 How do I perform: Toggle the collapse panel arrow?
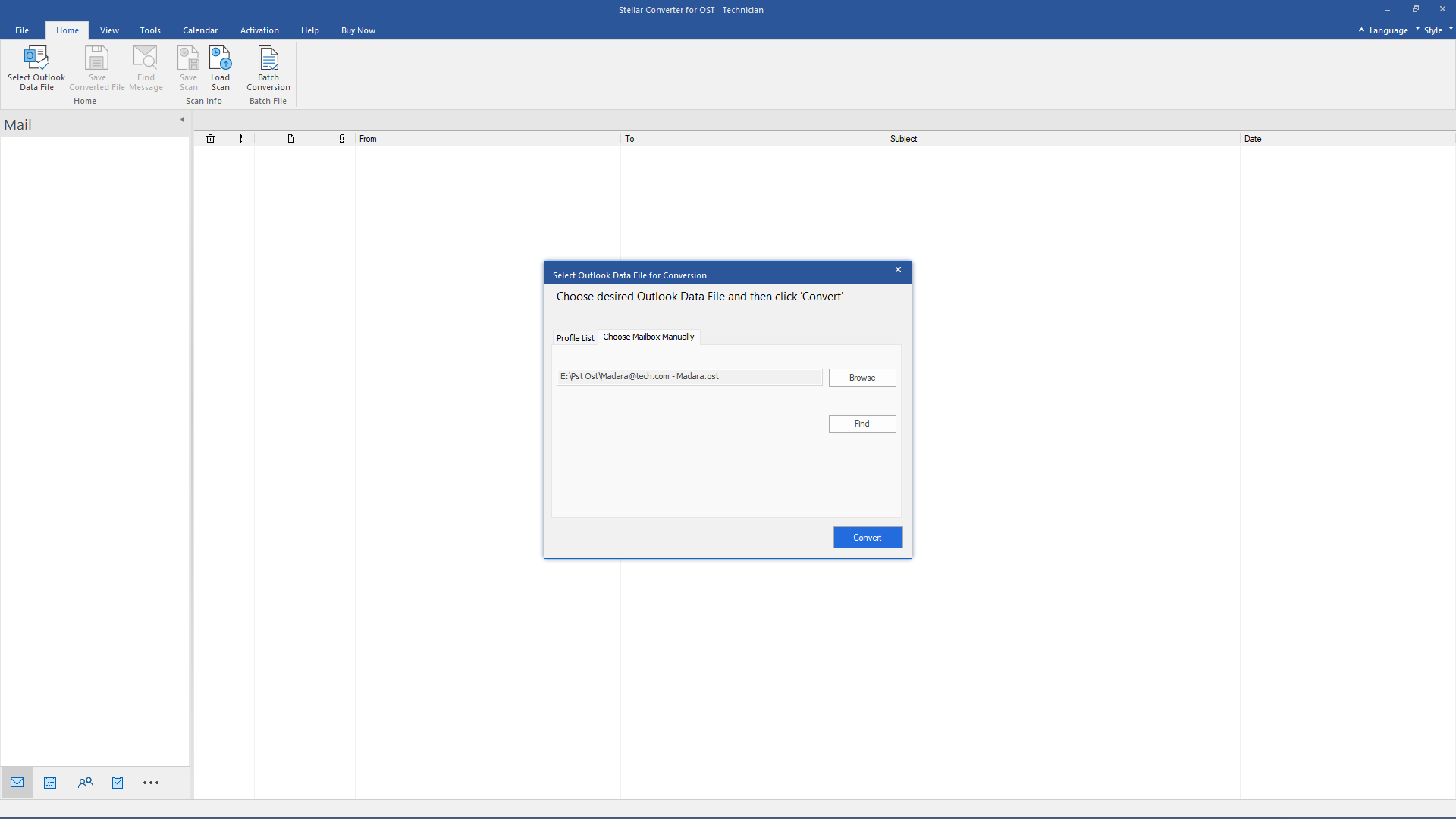tap(183, 120)
